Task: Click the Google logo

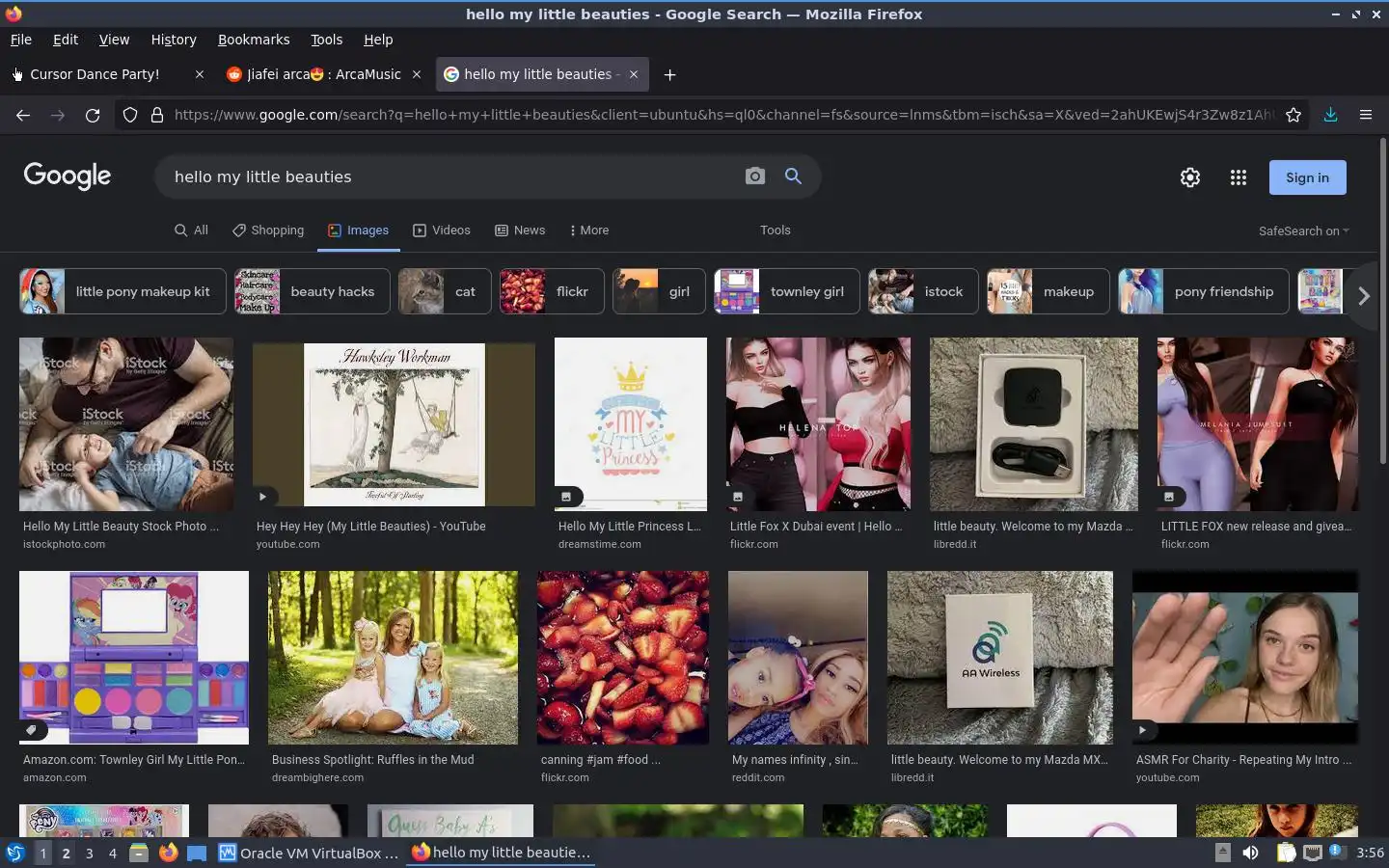Action: 68,176
